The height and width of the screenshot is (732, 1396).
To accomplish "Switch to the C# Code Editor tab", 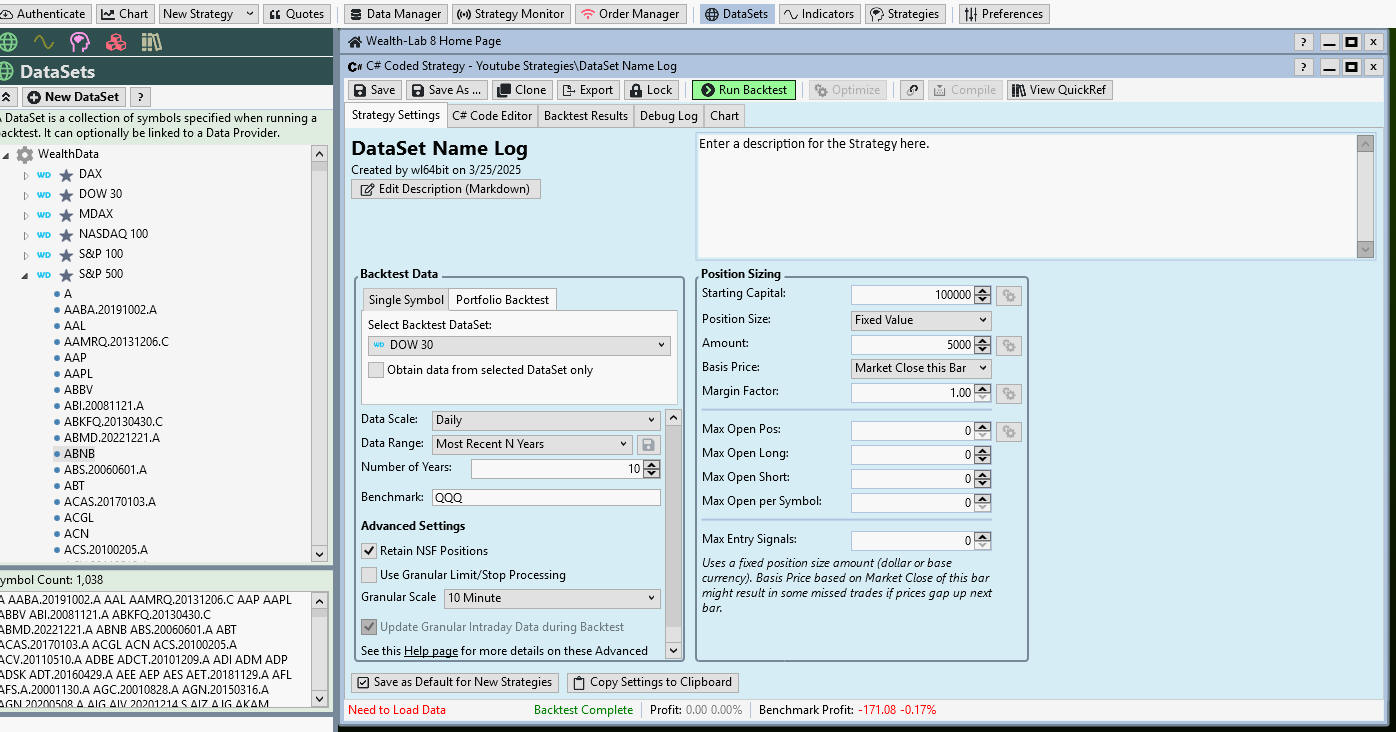I will click(x=492, y=116).
